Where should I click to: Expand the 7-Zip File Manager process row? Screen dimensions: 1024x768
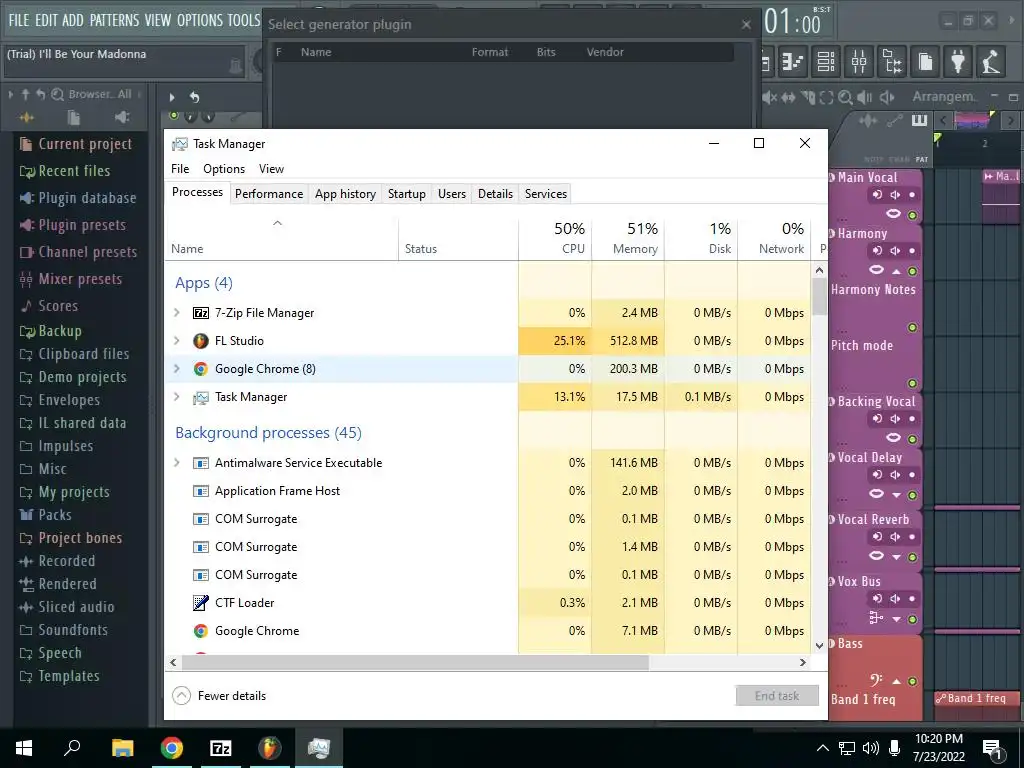177,313
